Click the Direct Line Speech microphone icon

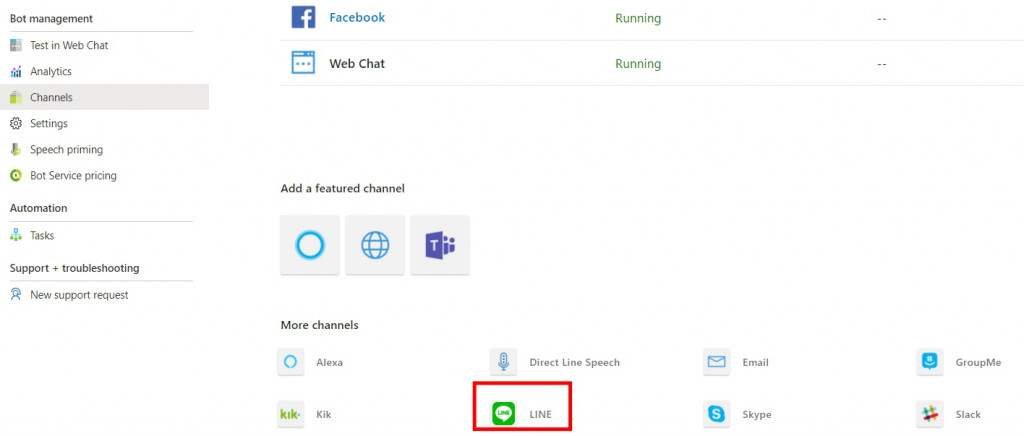[504, 362]
